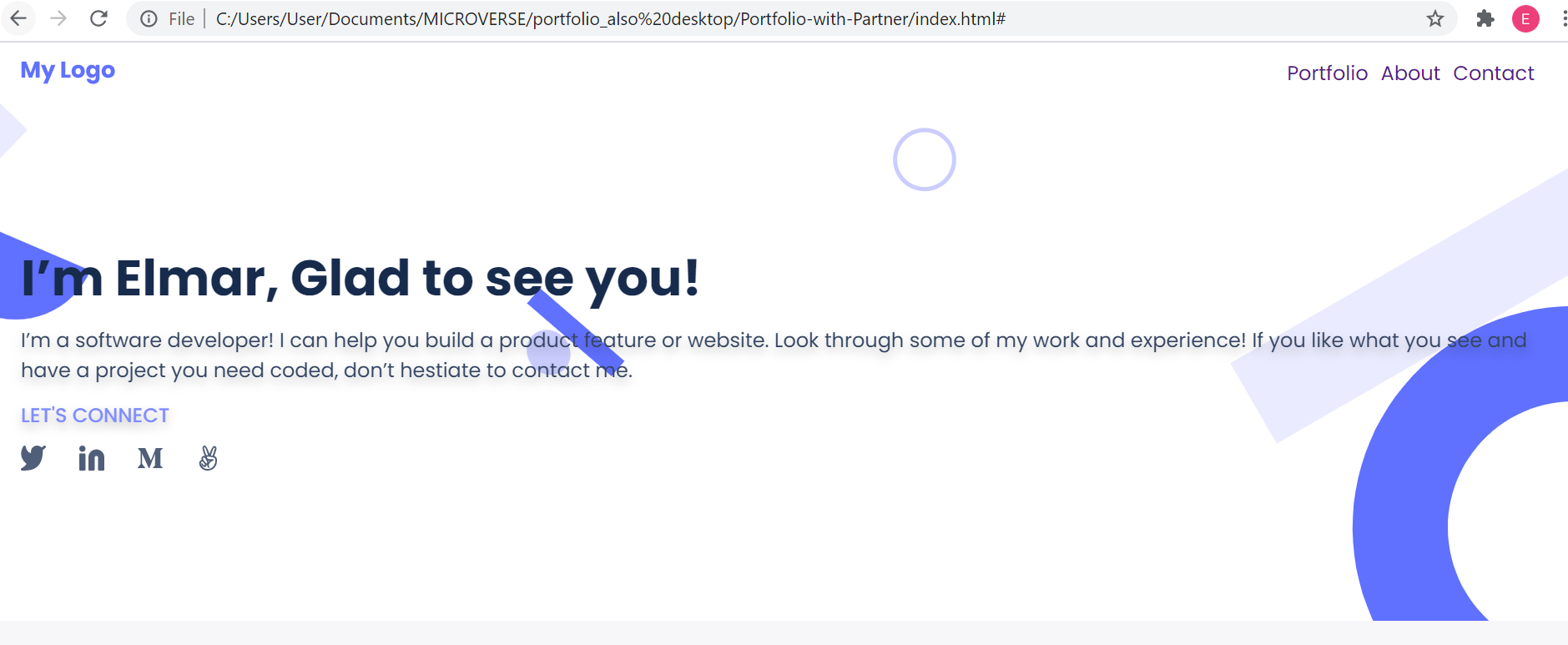Bookmark this page with star icon
Viewport: 1568px width, 645px height.
tap(1434, 18)
